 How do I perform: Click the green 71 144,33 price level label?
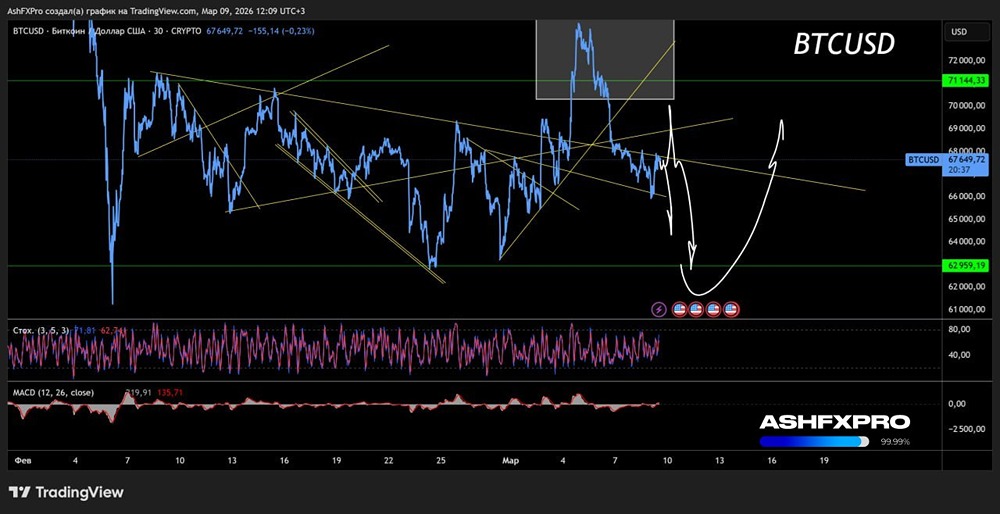coord(966,80)
